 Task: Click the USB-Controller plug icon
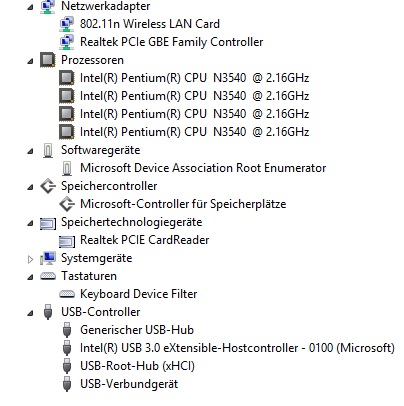pyautogui.click(x=48, y=312)
